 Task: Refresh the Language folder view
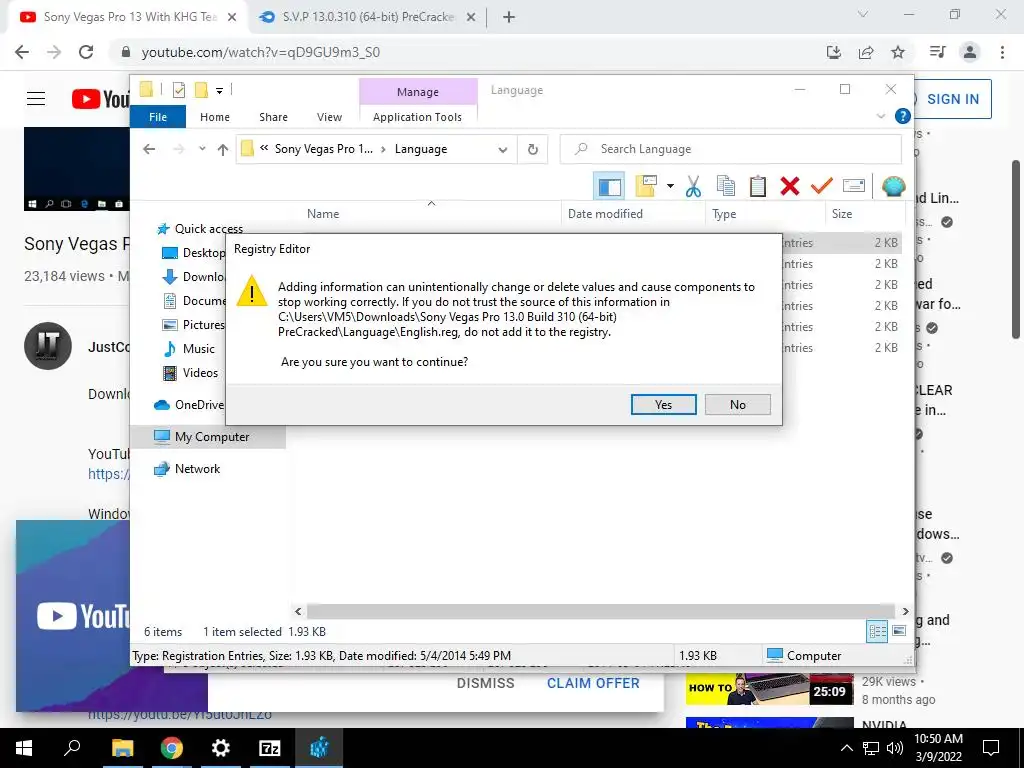tap(533, 150)
